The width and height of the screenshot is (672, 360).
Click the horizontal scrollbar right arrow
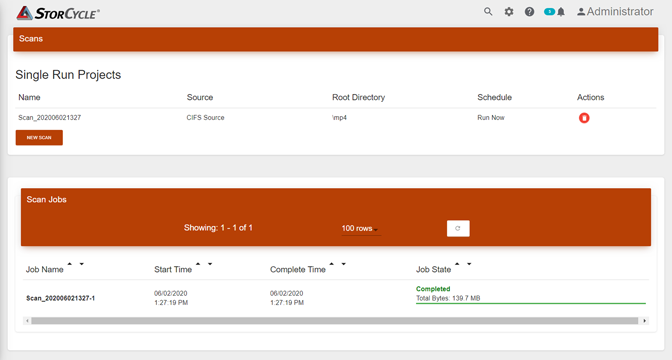(644, 321)
